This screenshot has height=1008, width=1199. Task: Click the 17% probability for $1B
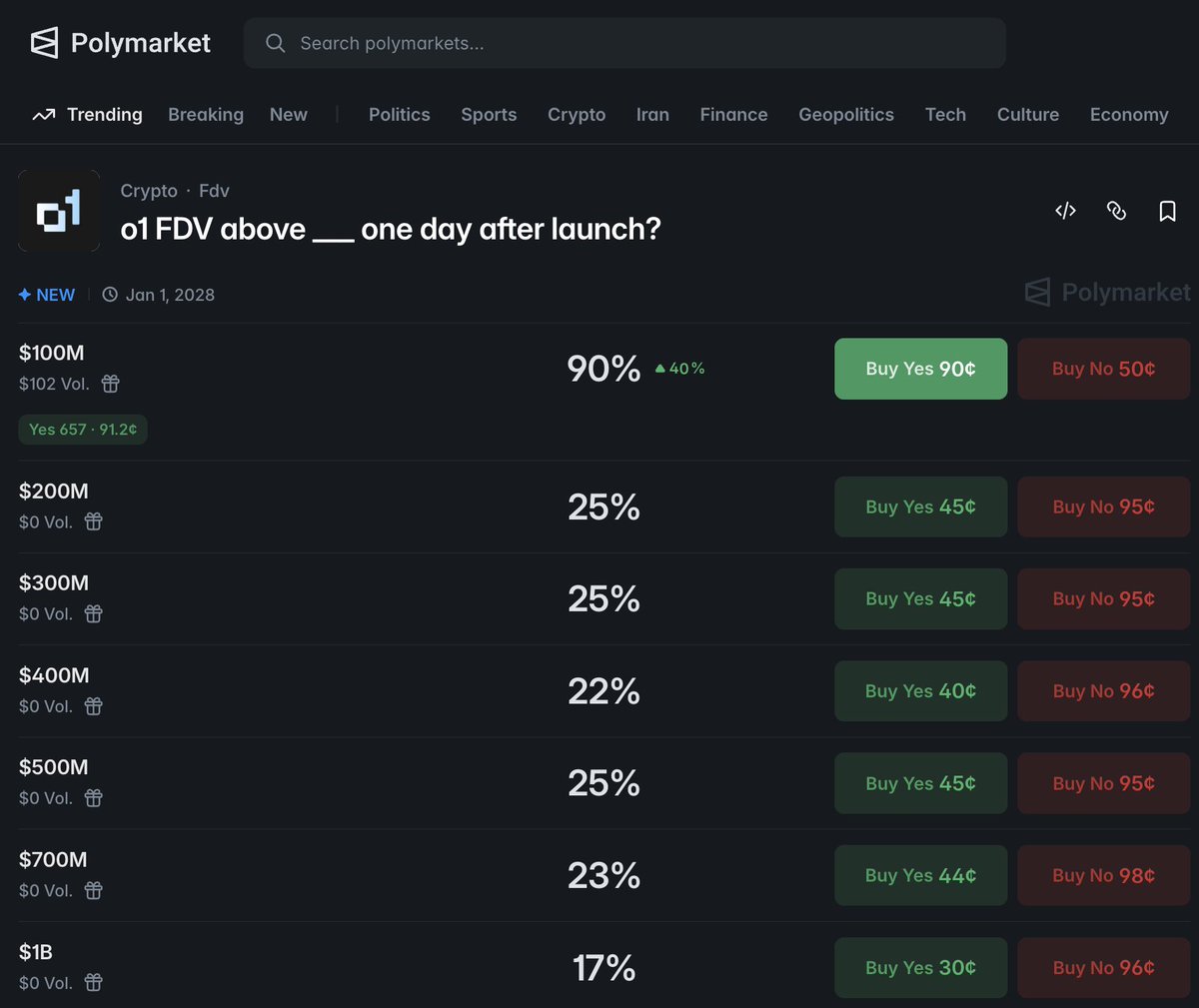click(604, 968)
